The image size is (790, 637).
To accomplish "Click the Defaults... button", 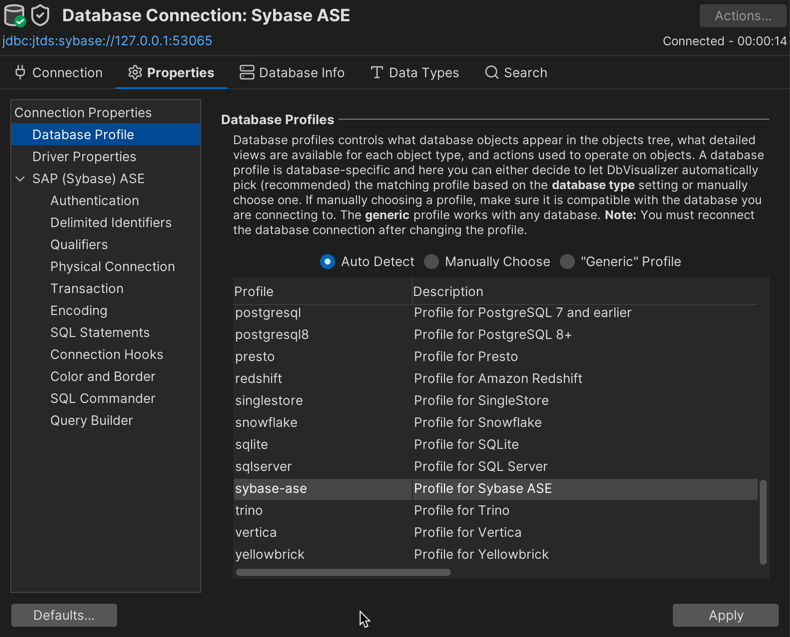I will pyautogui.click(x=64, y=615).
